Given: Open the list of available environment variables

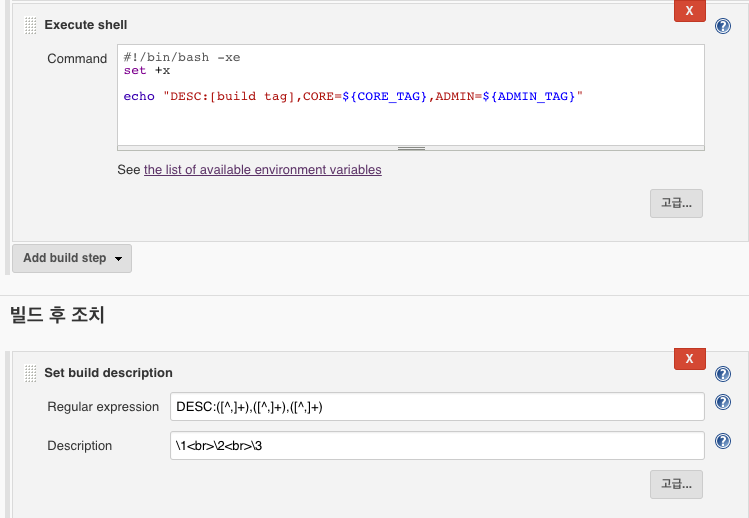Looking at the screenshot, I should (262, 170).
